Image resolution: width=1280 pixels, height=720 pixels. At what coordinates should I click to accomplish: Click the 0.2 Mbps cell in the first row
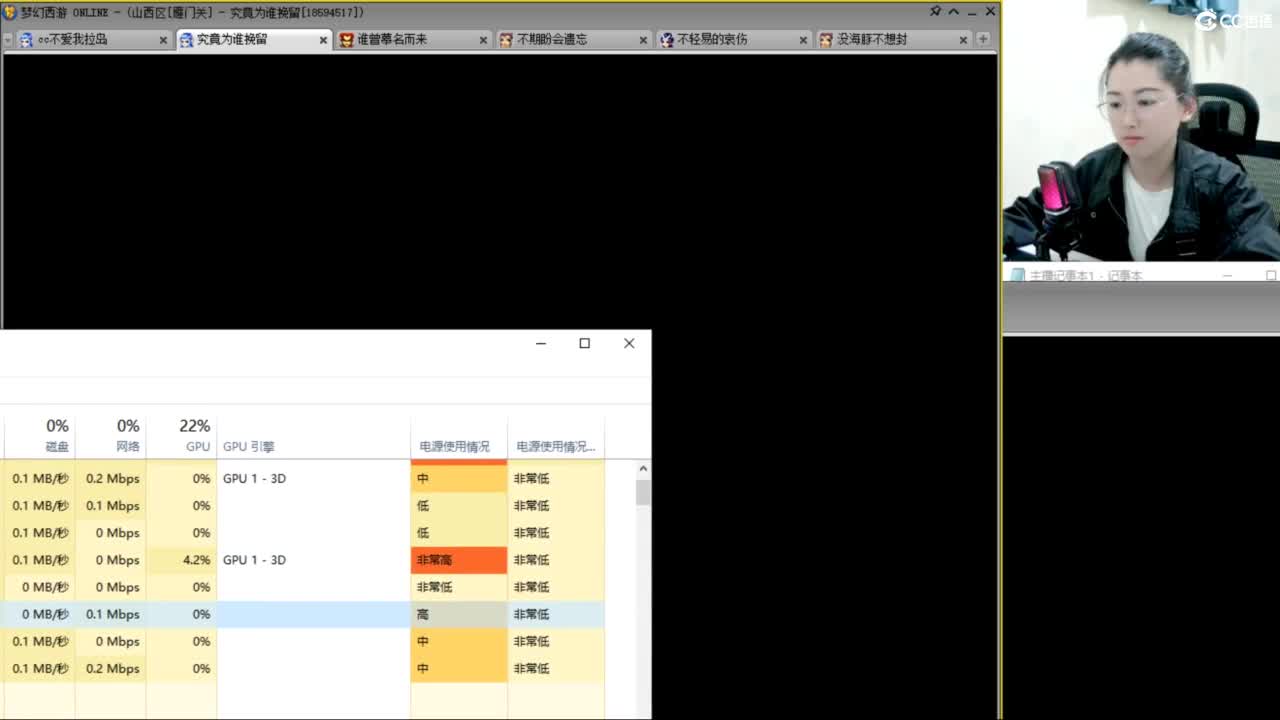pyautogui.click(x=110, y=478)
